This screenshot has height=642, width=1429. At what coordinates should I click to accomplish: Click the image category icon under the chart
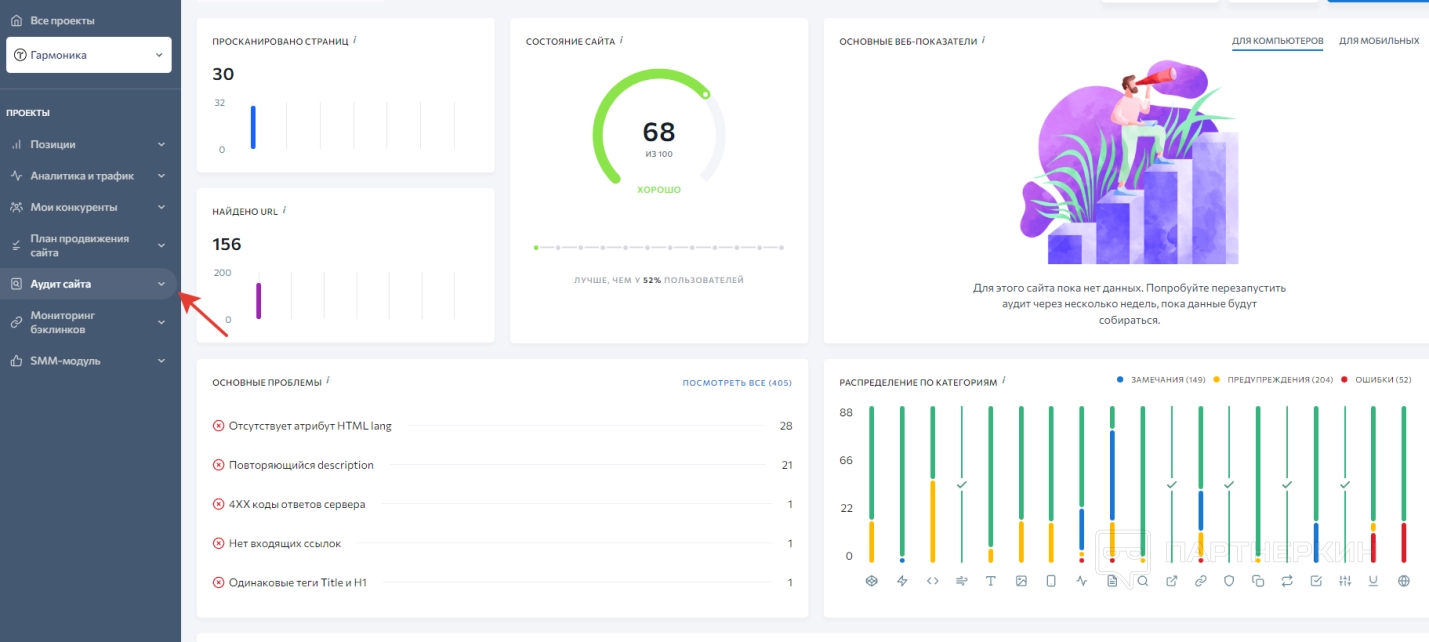[x=1021, y=581]
